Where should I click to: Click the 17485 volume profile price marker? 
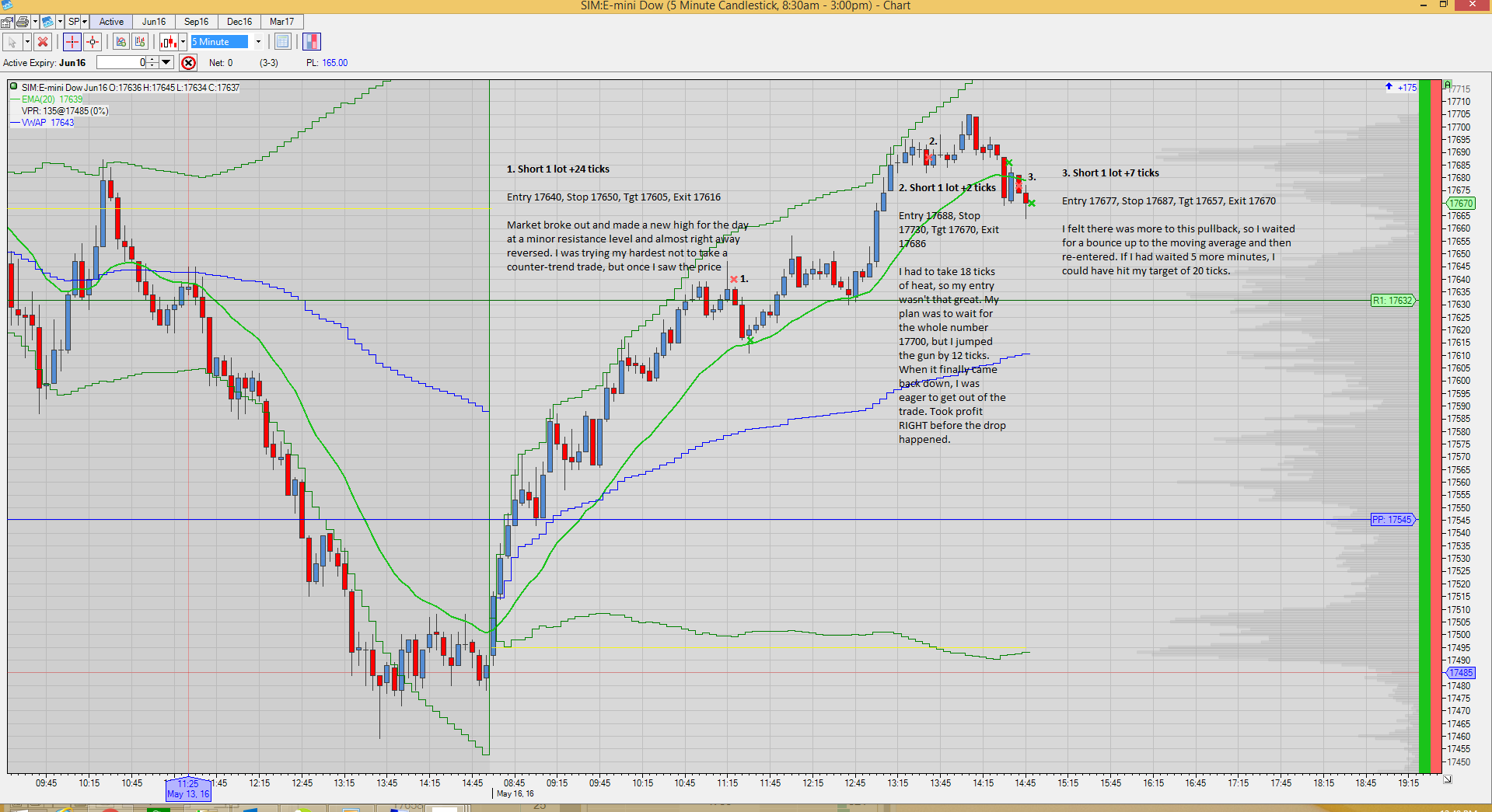1460,673
